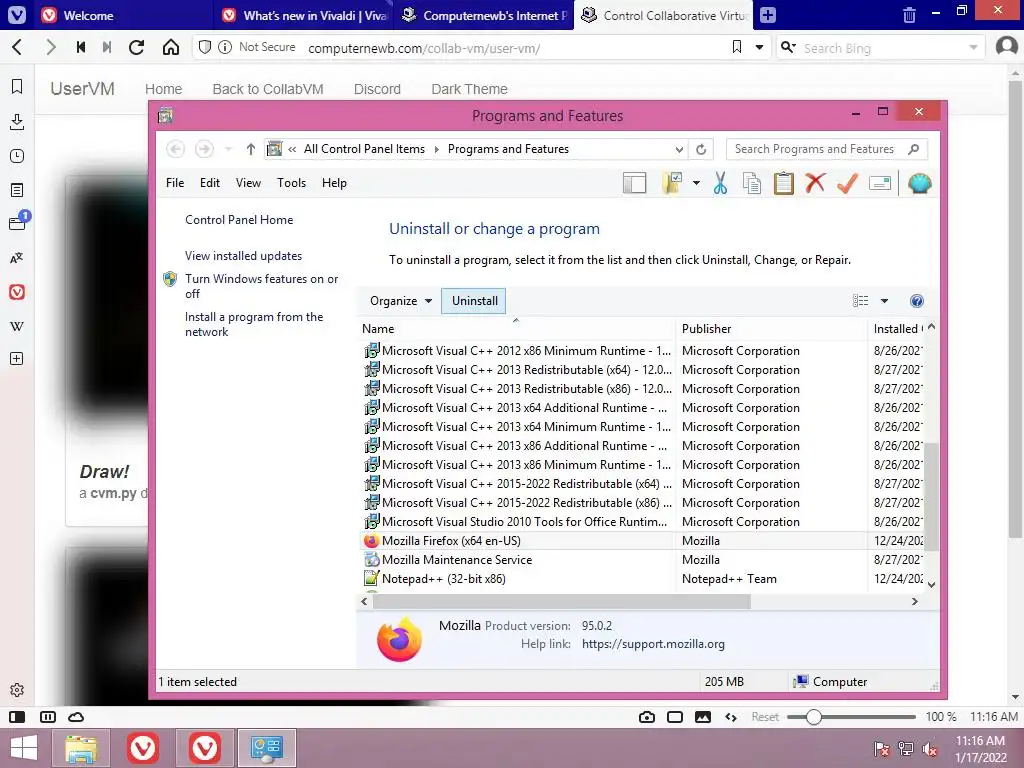This screenshot has height=768, width=1024.
Task: Open the Edit menu
Action: pyautogui.click(x=210, y=184)
